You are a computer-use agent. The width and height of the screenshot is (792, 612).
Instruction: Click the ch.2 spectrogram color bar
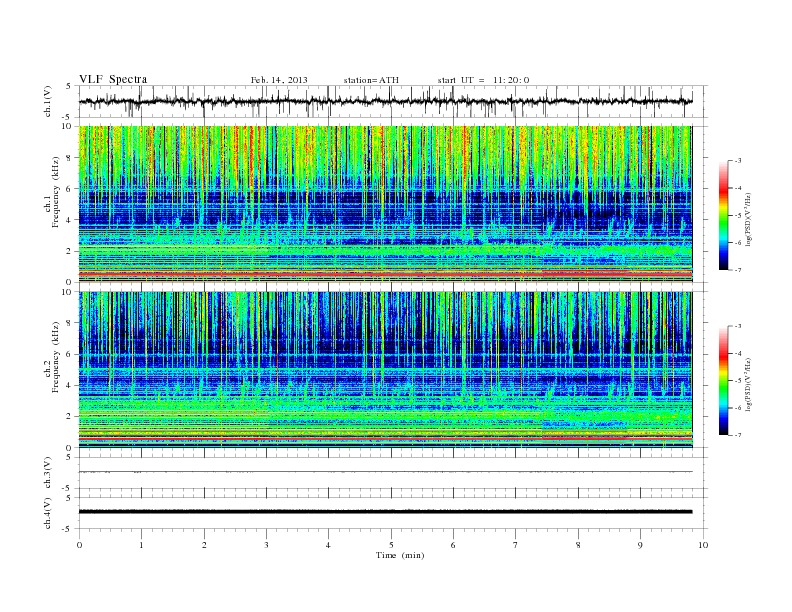[x=723, y=380]
